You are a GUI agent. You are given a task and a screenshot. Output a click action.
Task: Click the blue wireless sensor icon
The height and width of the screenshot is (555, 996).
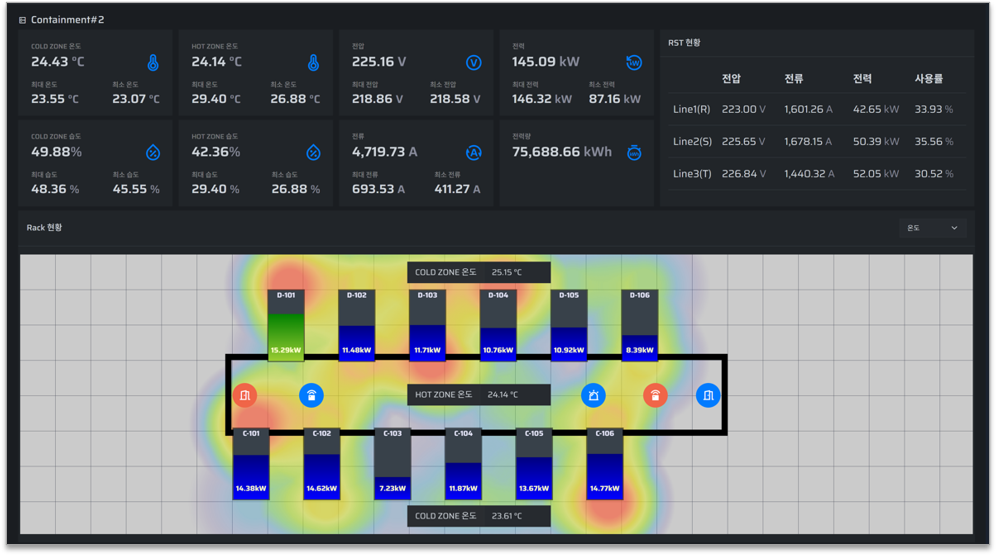[x=311, y=395]
